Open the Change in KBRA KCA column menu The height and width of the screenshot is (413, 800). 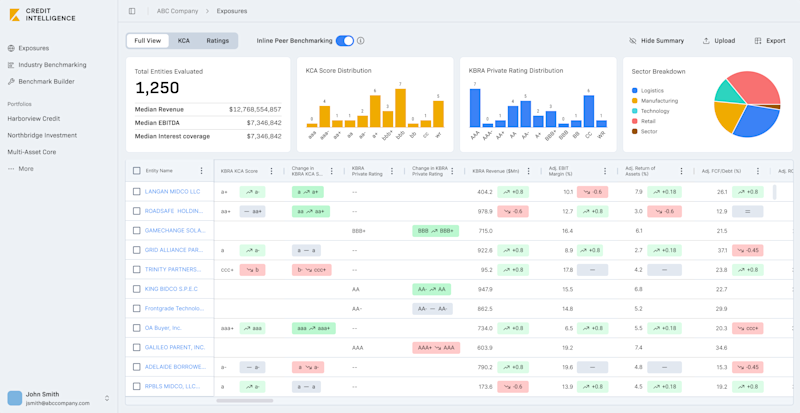[332, 171]
